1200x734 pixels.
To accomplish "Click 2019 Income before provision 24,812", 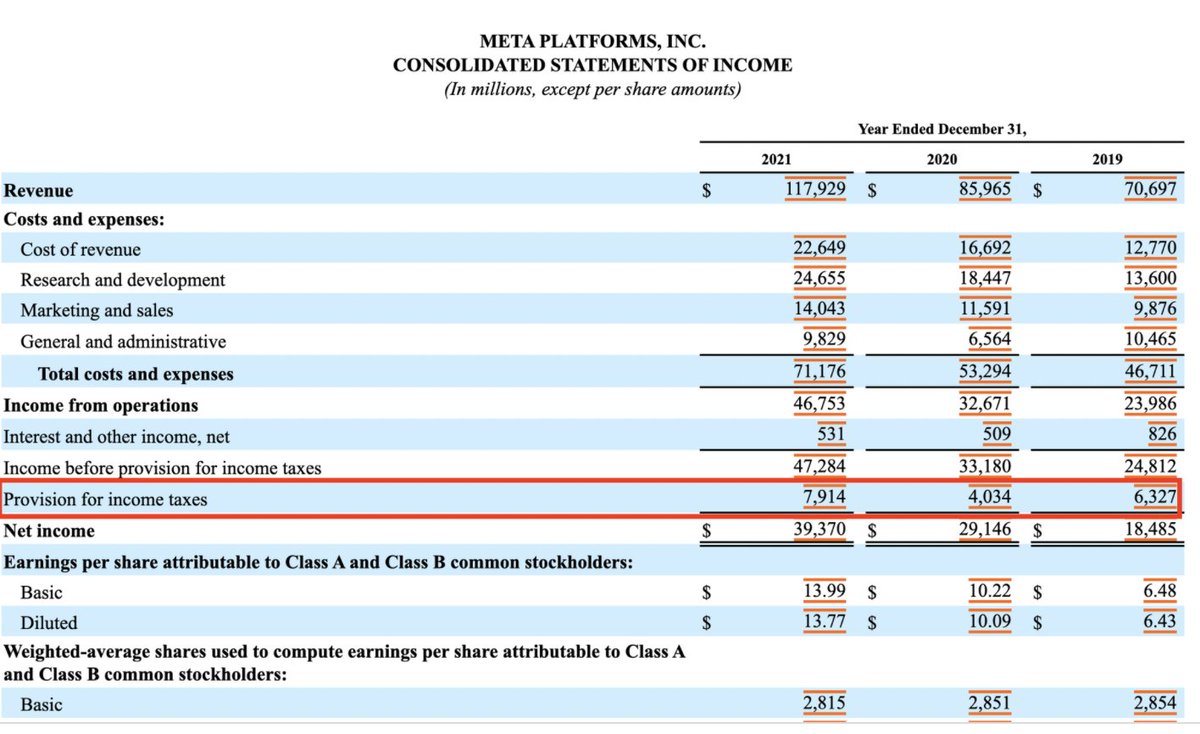I will (x=1151, y=467).
